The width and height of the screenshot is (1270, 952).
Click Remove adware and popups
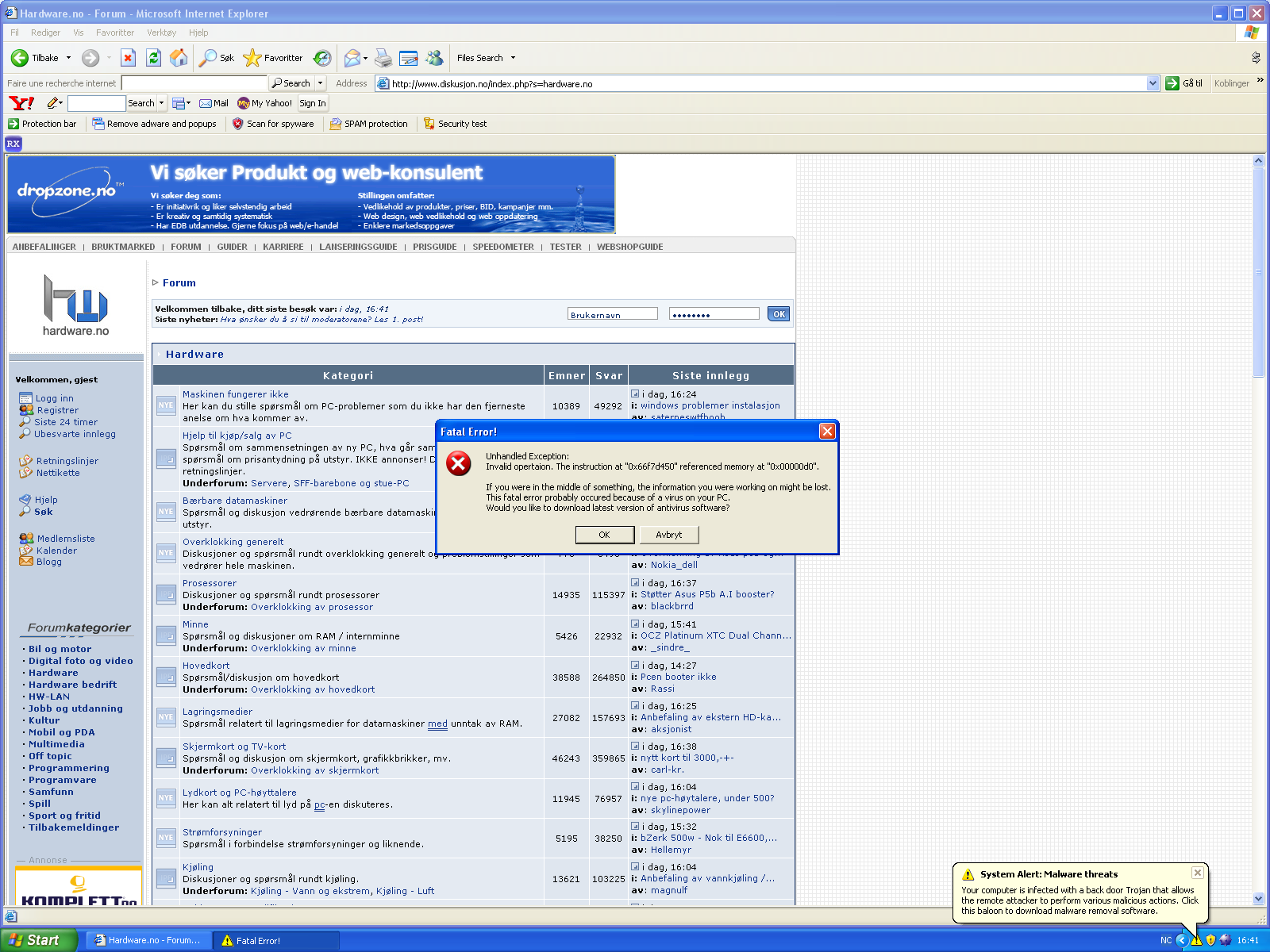click(x=154, y=124)
